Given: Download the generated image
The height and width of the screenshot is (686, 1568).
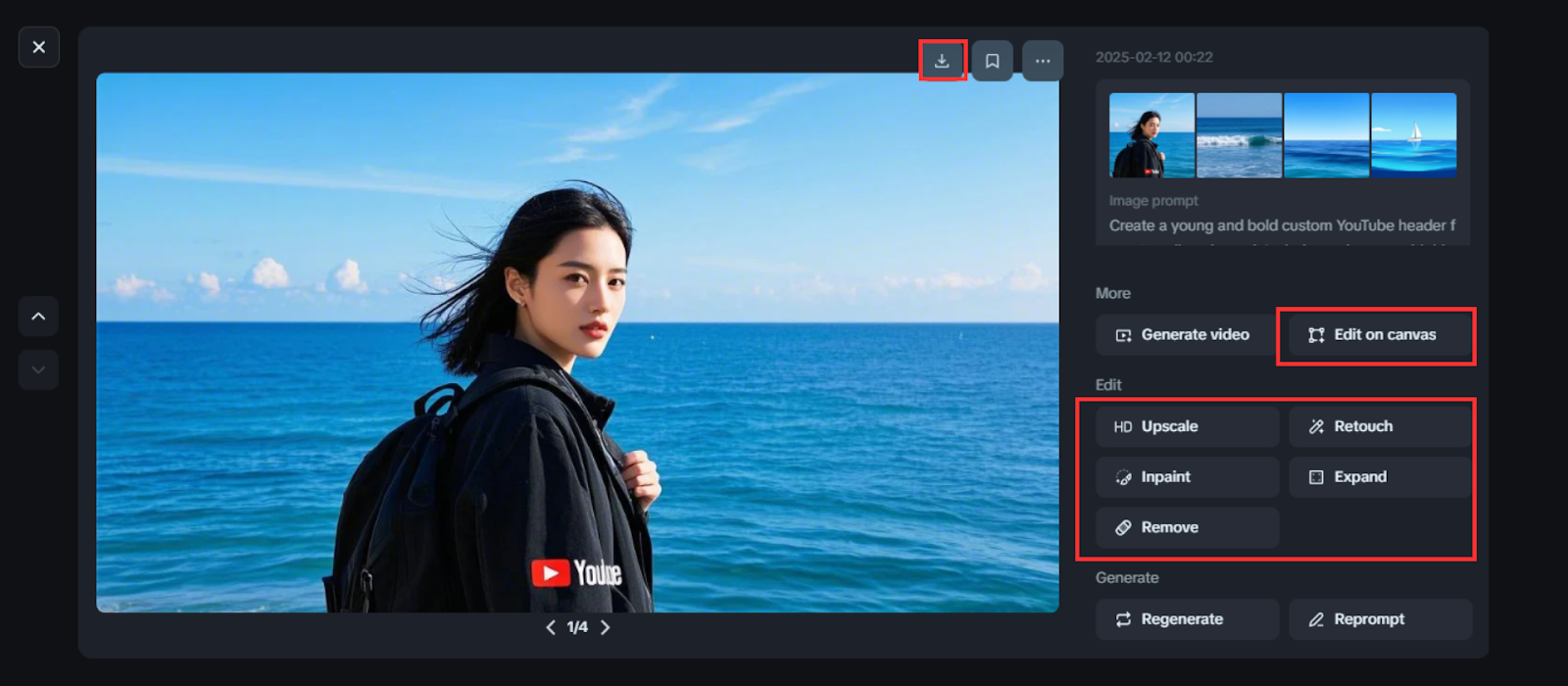Looking at the screenshot, I should 942,61.
